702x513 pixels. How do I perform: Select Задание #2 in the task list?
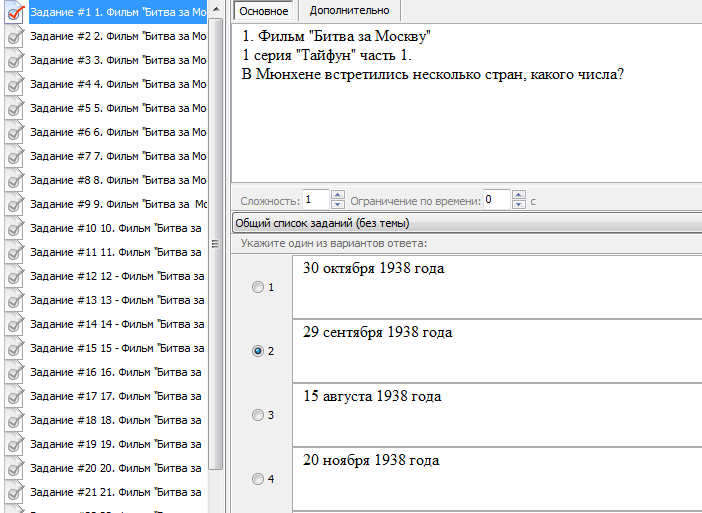click(x=118, y=36)
